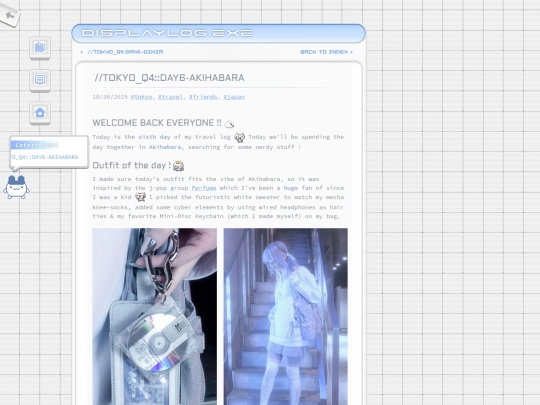The height and width of the screenshot is (405, 540).
Task: Click the //TOKYO_Q4::DAY6-AKIHABARA post title
Action: 169,78
